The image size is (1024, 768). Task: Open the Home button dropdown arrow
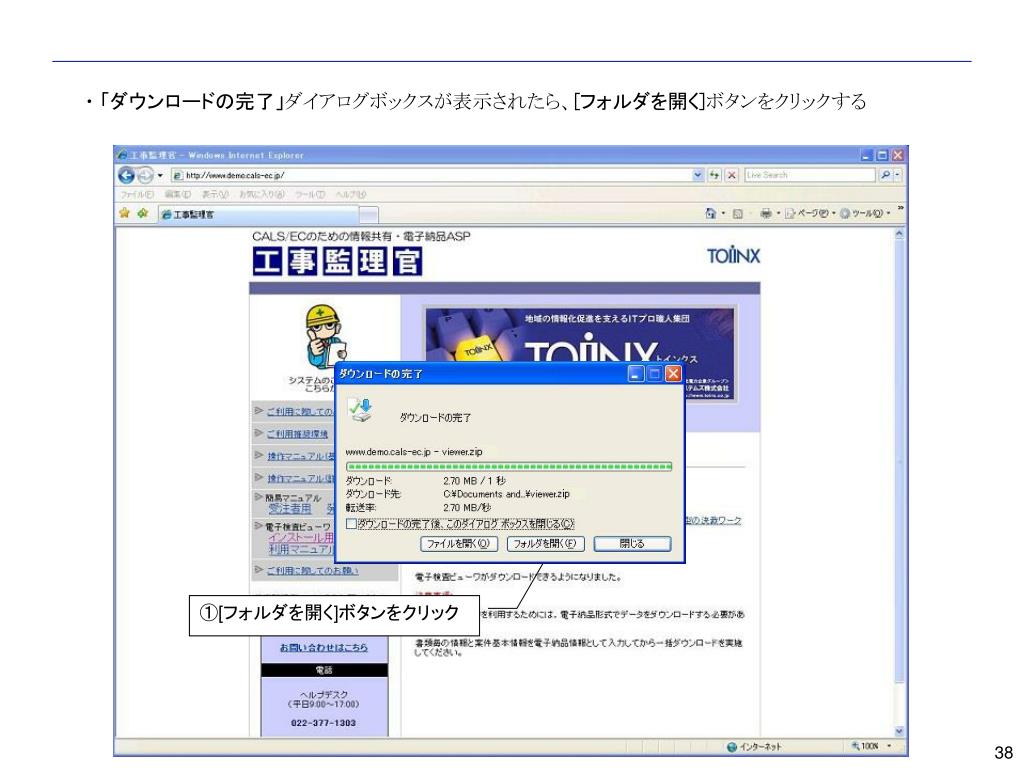coord(723,213)
